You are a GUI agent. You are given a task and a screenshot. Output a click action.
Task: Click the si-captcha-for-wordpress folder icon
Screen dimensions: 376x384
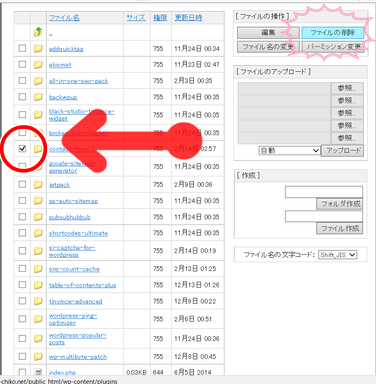tap(38, 251)
